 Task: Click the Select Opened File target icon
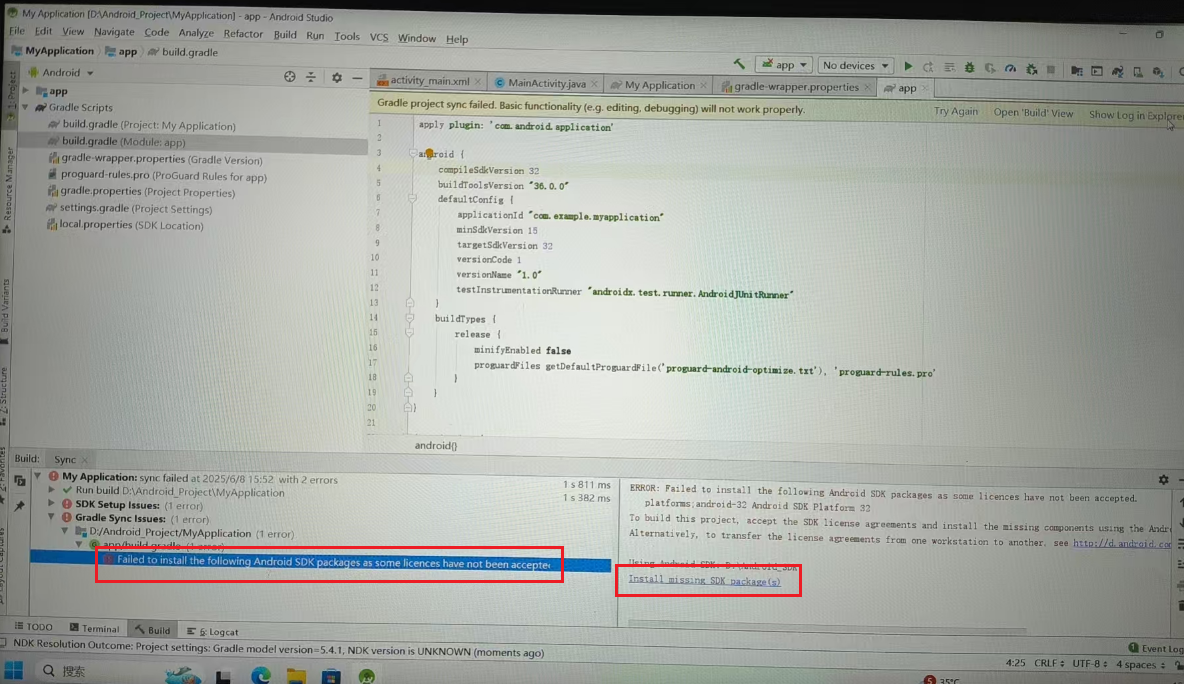pyautogui.click(x=290, y=76)
